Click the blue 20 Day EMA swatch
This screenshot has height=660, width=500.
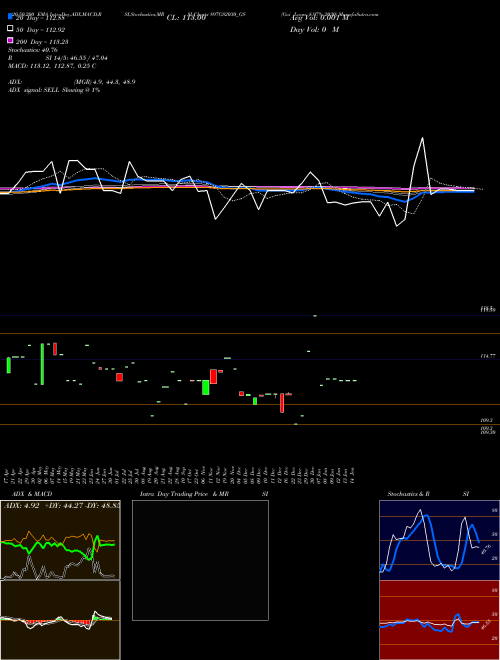pyautogui.click(x=10, y=16)
